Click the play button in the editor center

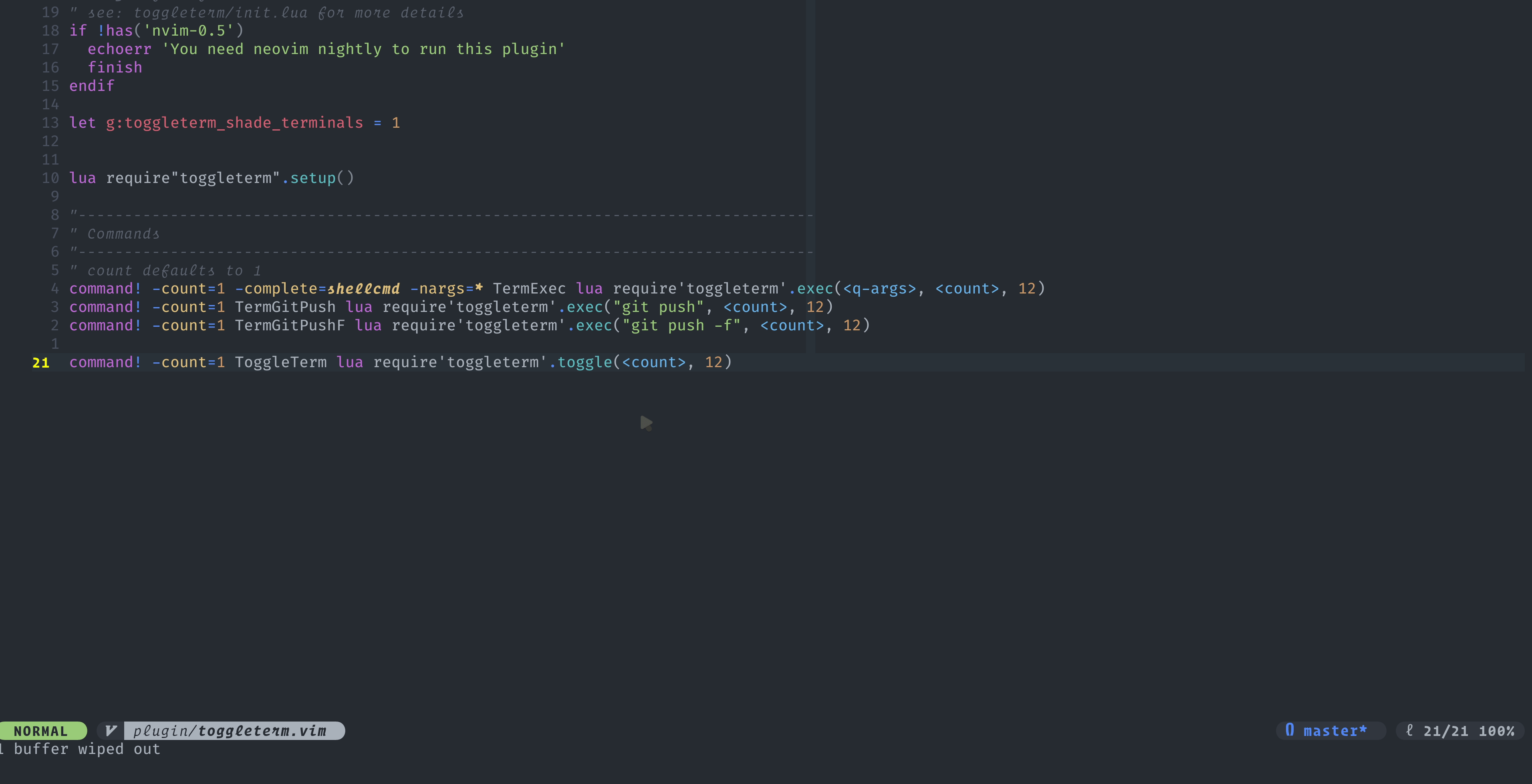[647, 423]
